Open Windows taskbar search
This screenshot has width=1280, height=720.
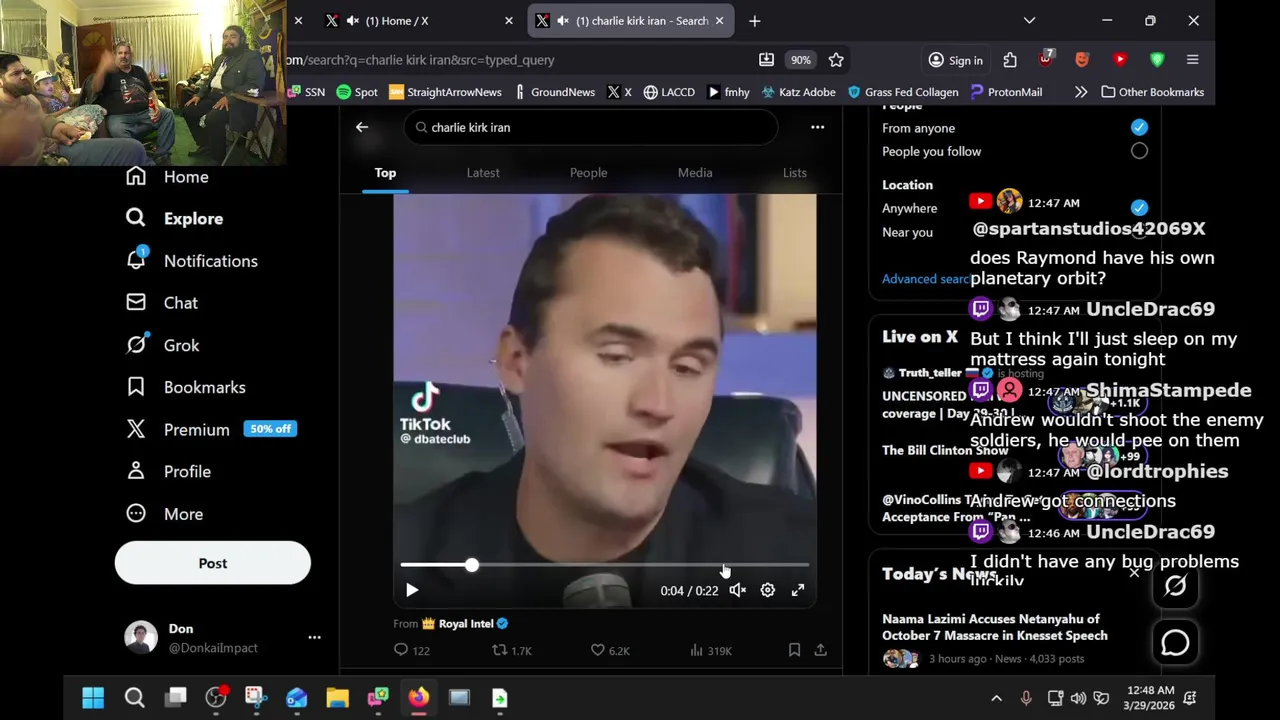tap(134, 698)
